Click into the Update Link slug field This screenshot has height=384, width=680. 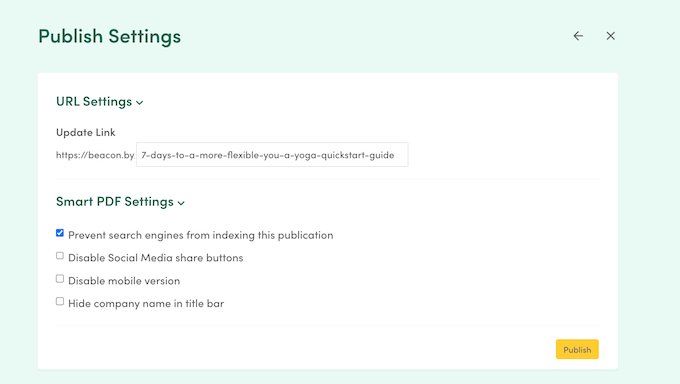(x=272, y=154)
